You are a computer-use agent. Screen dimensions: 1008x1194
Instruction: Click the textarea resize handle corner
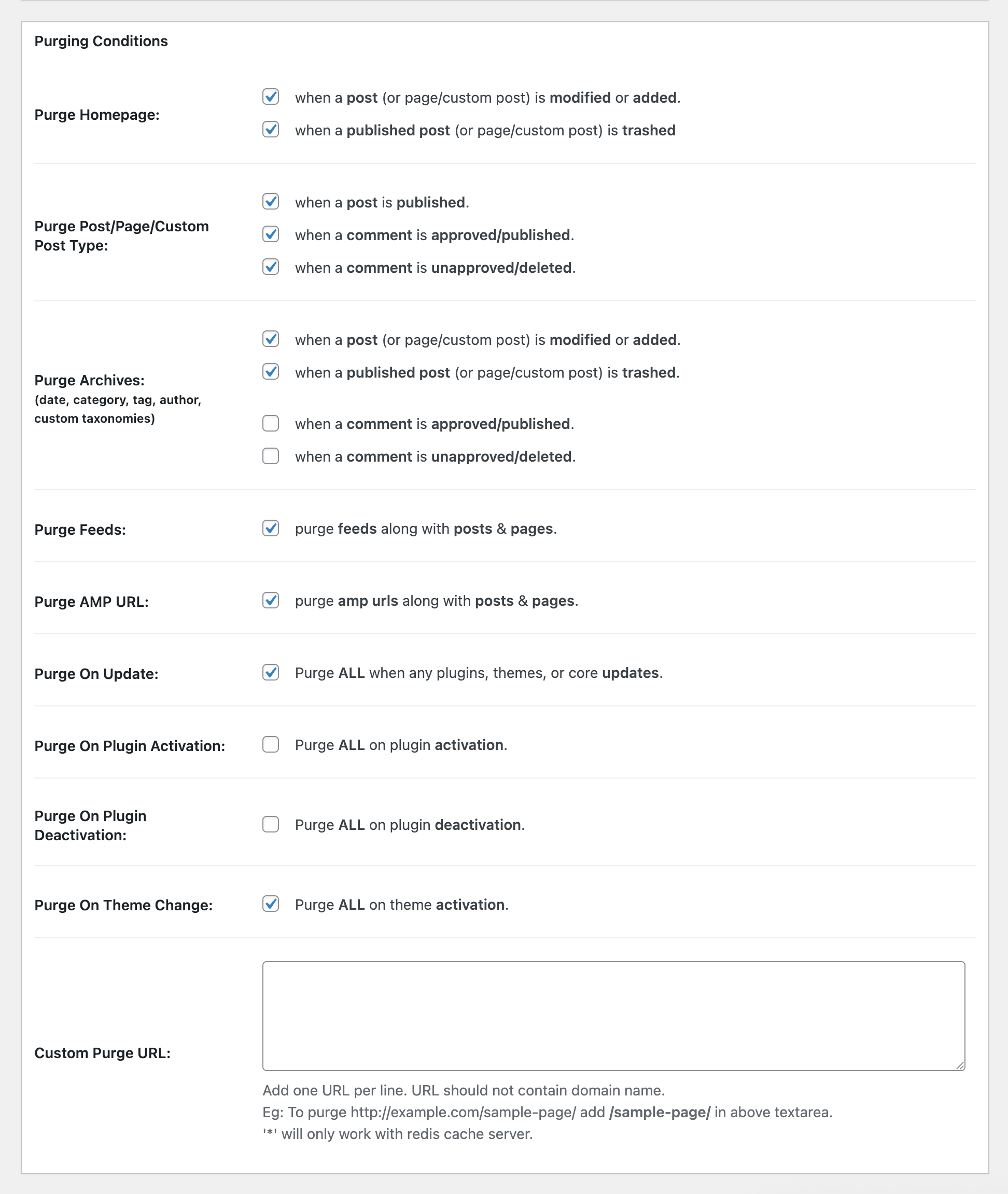click(960, 1065)
